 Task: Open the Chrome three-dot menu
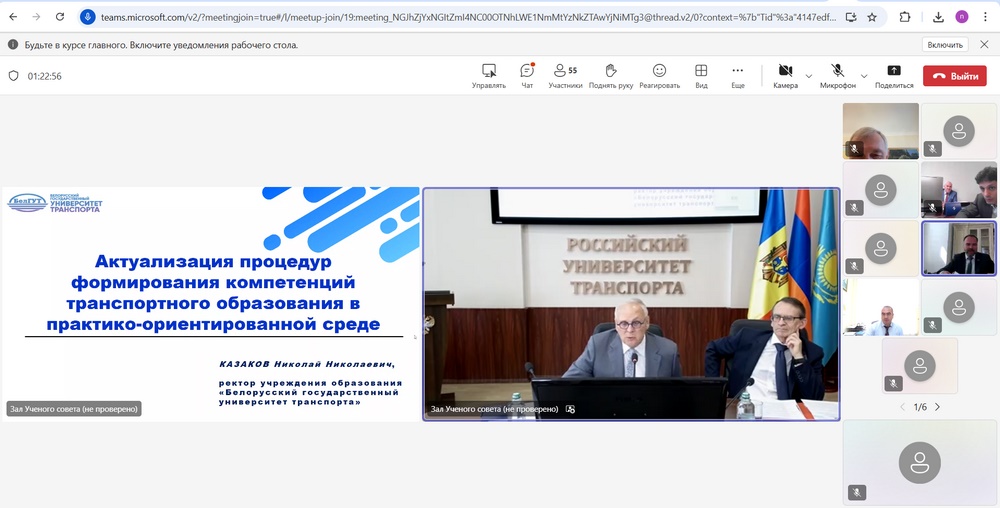click(x=985, y=17)
